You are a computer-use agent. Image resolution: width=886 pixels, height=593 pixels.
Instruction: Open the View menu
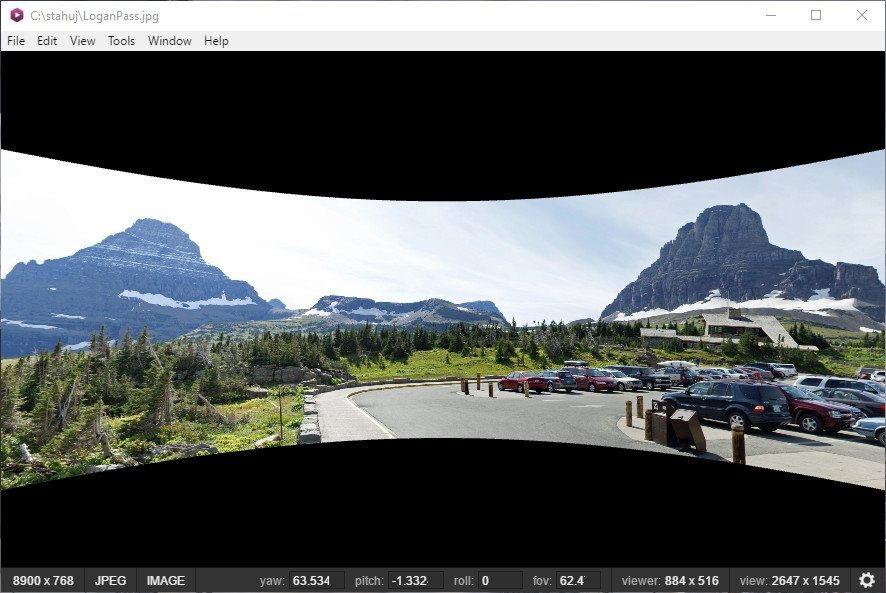coord(82,41)
